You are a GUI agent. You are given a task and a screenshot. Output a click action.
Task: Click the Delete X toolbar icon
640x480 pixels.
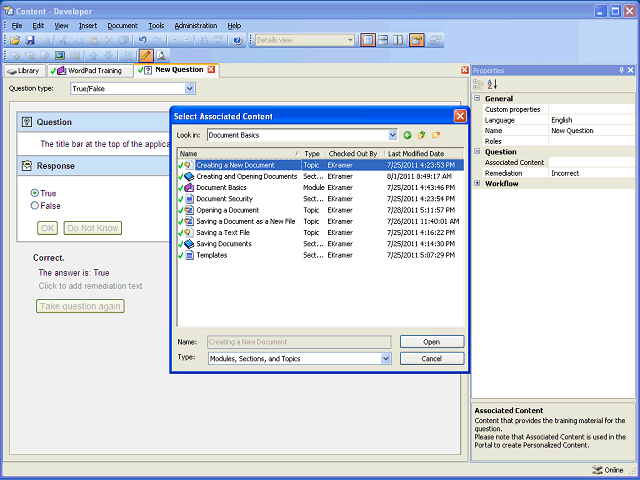coord(109,40)
